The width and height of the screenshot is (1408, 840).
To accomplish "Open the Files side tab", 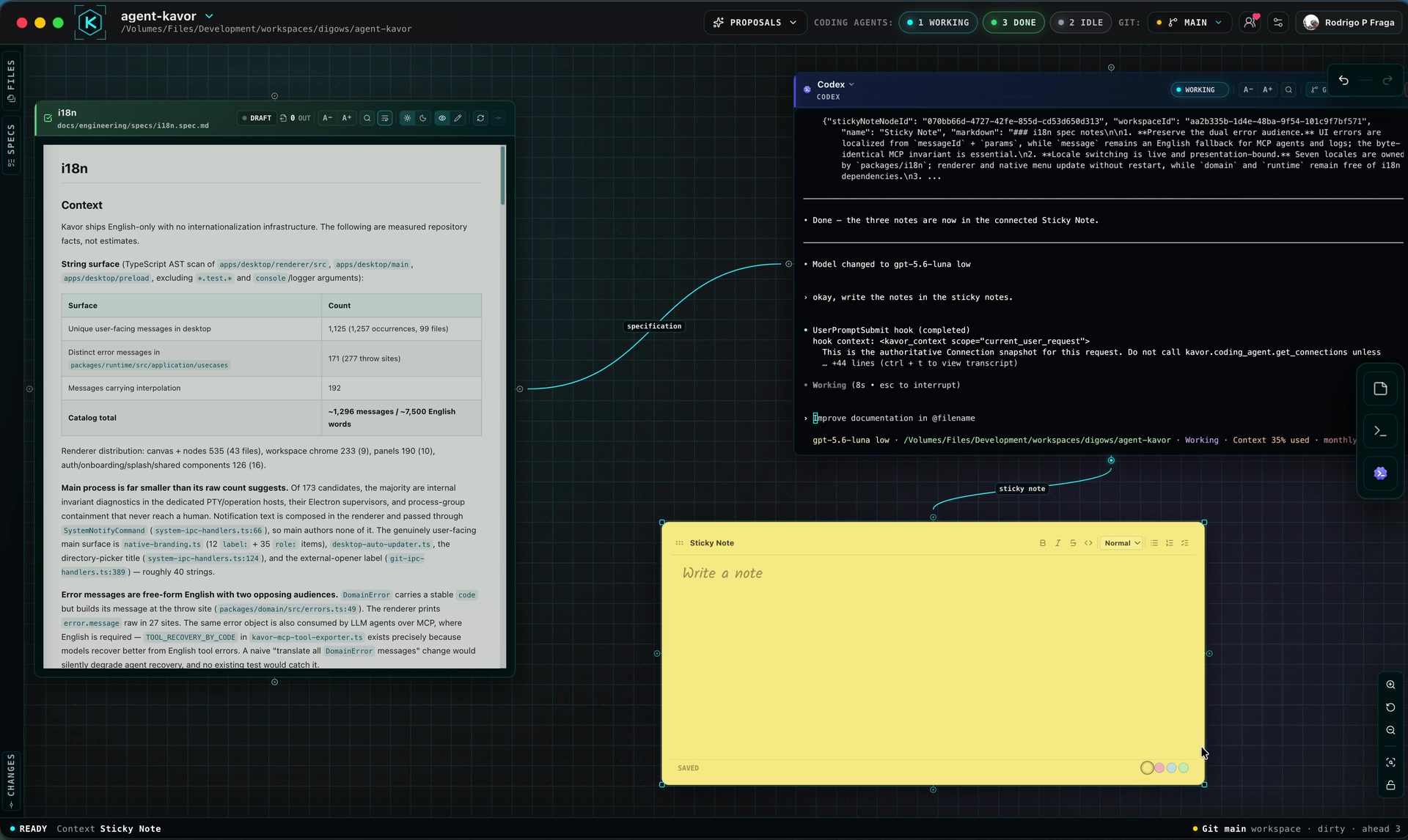I will tap(11, 80).
